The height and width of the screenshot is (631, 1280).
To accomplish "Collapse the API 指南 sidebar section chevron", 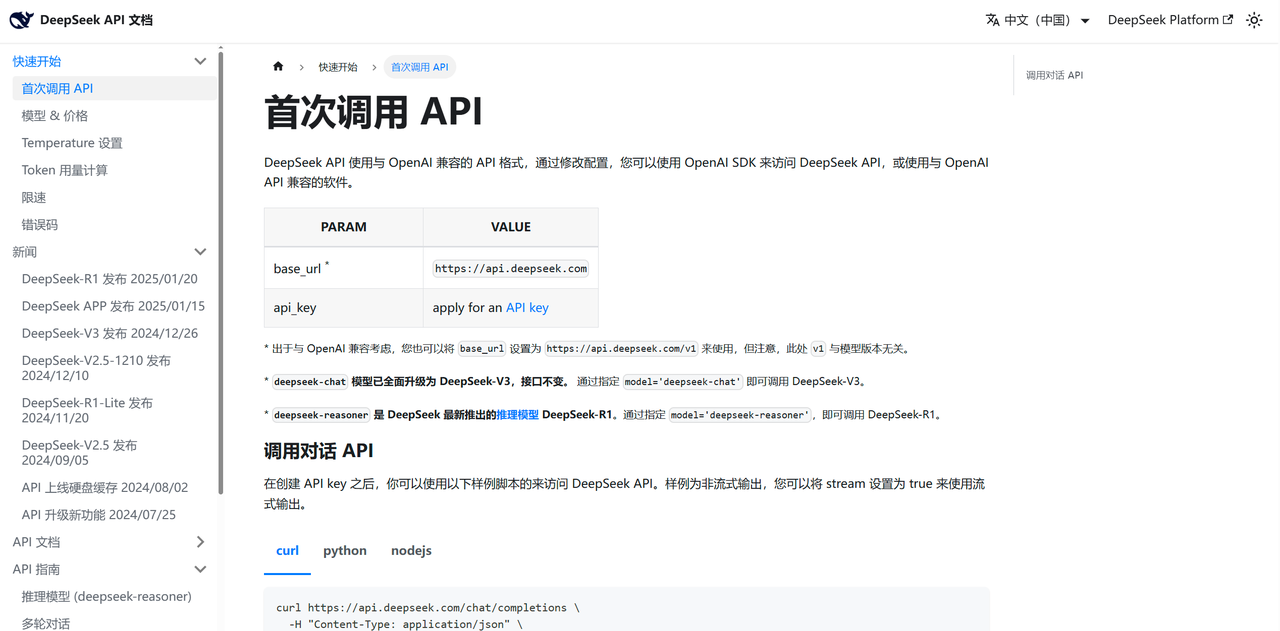I will [x=200, y=569].
